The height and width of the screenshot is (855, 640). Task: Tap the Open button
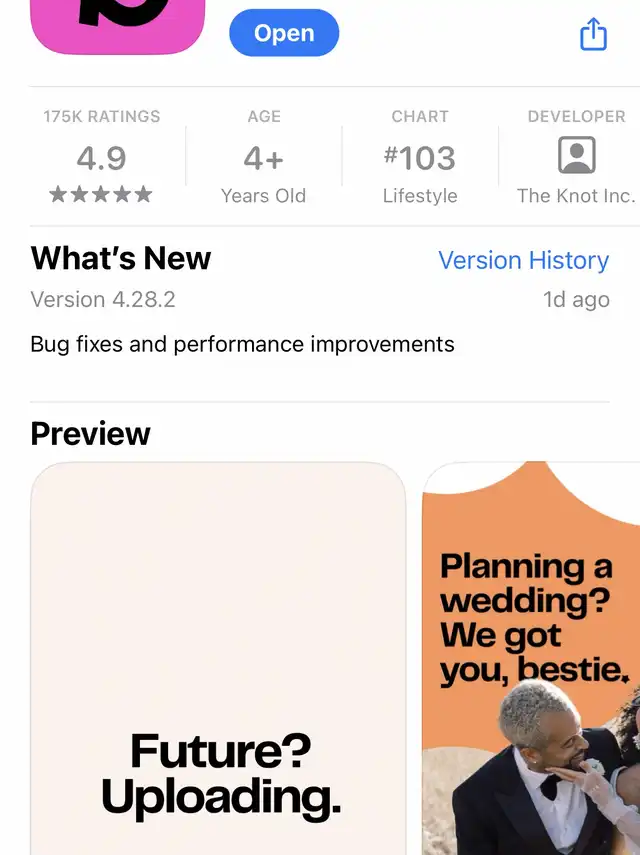tap(284, 33)
